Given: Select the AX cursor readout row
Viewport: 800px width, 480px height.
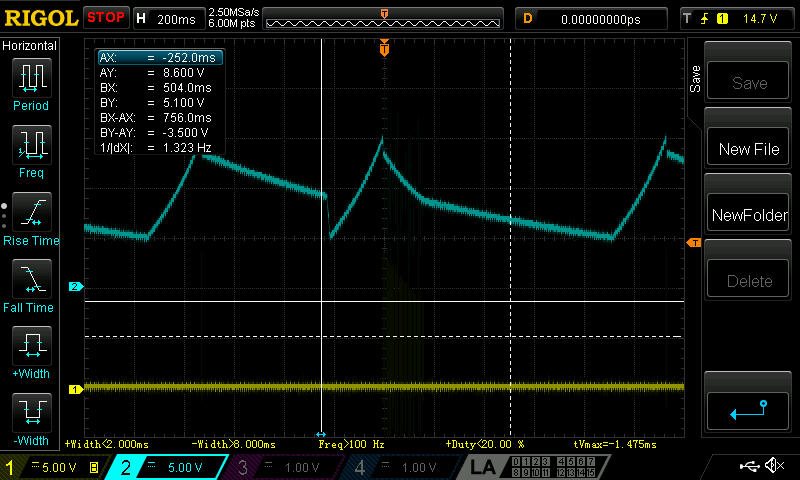Looking at the screenshot, I should [x=160, y=58].
